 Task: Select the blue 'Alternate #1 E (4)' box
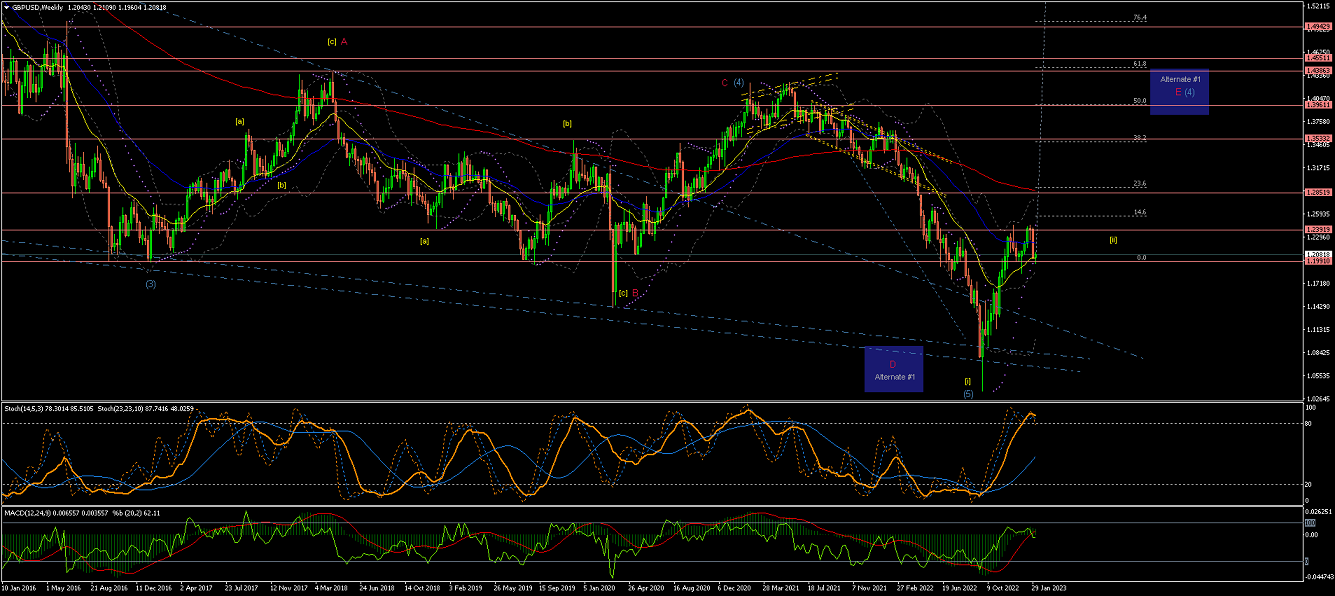[x=1180, y=91]
